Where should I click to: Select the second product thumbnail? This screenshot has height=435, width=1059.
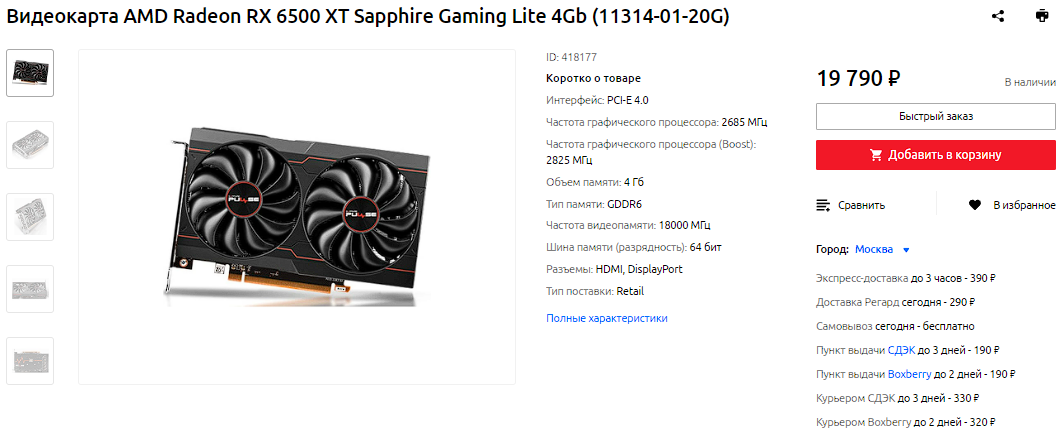30,145
